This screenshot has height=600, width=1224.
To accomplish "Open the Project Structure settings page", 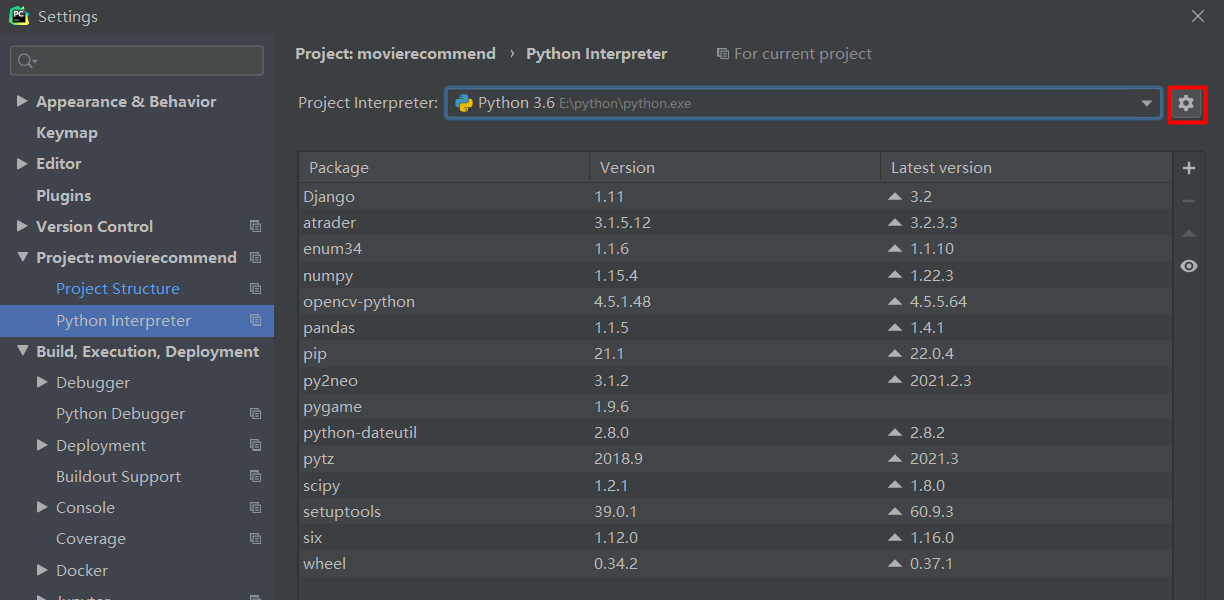I will click(x=118, y=289).
